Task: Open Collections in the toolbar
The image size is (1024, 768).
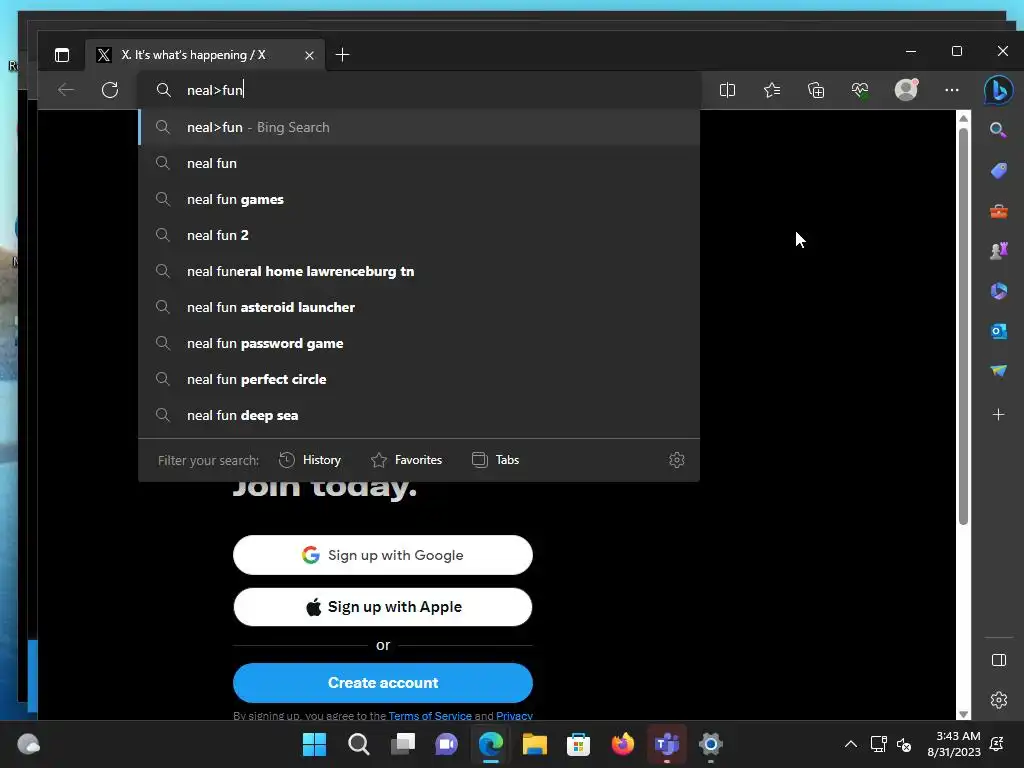Action: [x=816, y=90]
